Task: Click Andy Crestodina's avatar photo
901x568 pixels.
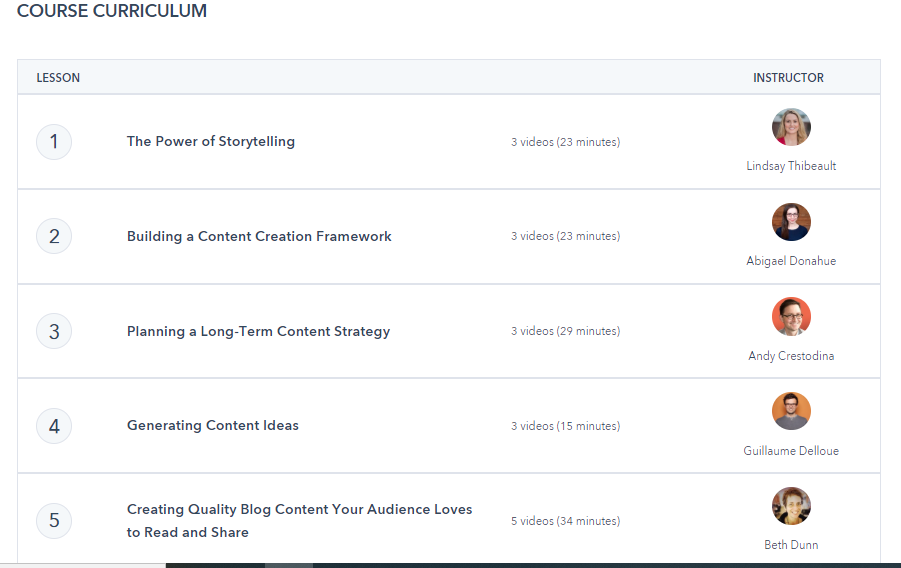Action: 791,316
